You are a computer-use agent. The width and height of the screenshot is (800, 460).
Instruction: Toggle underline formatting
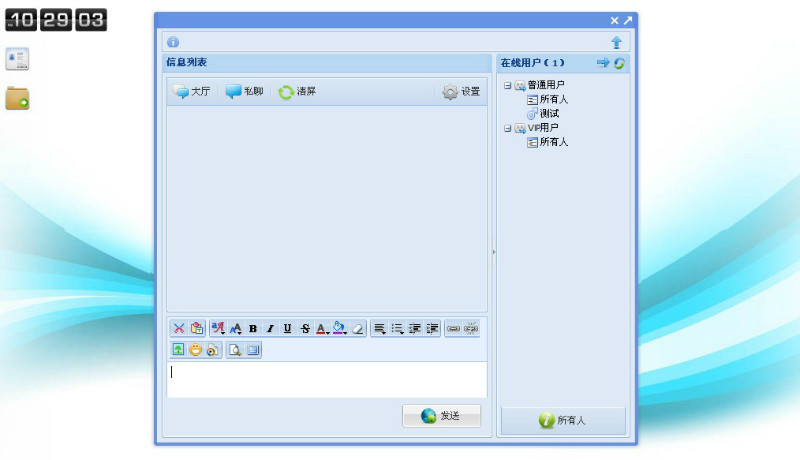point(287,328)
